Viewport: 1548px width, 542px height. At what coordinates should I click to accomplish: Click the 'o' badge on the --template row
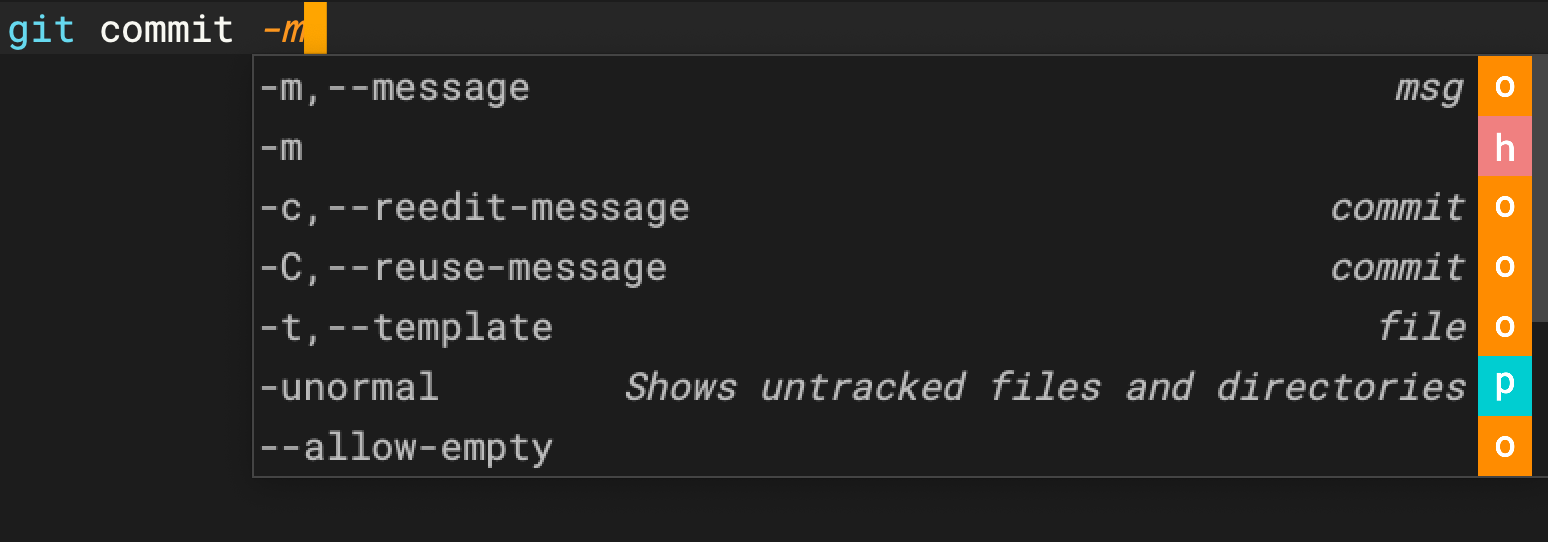point(1504,327)
